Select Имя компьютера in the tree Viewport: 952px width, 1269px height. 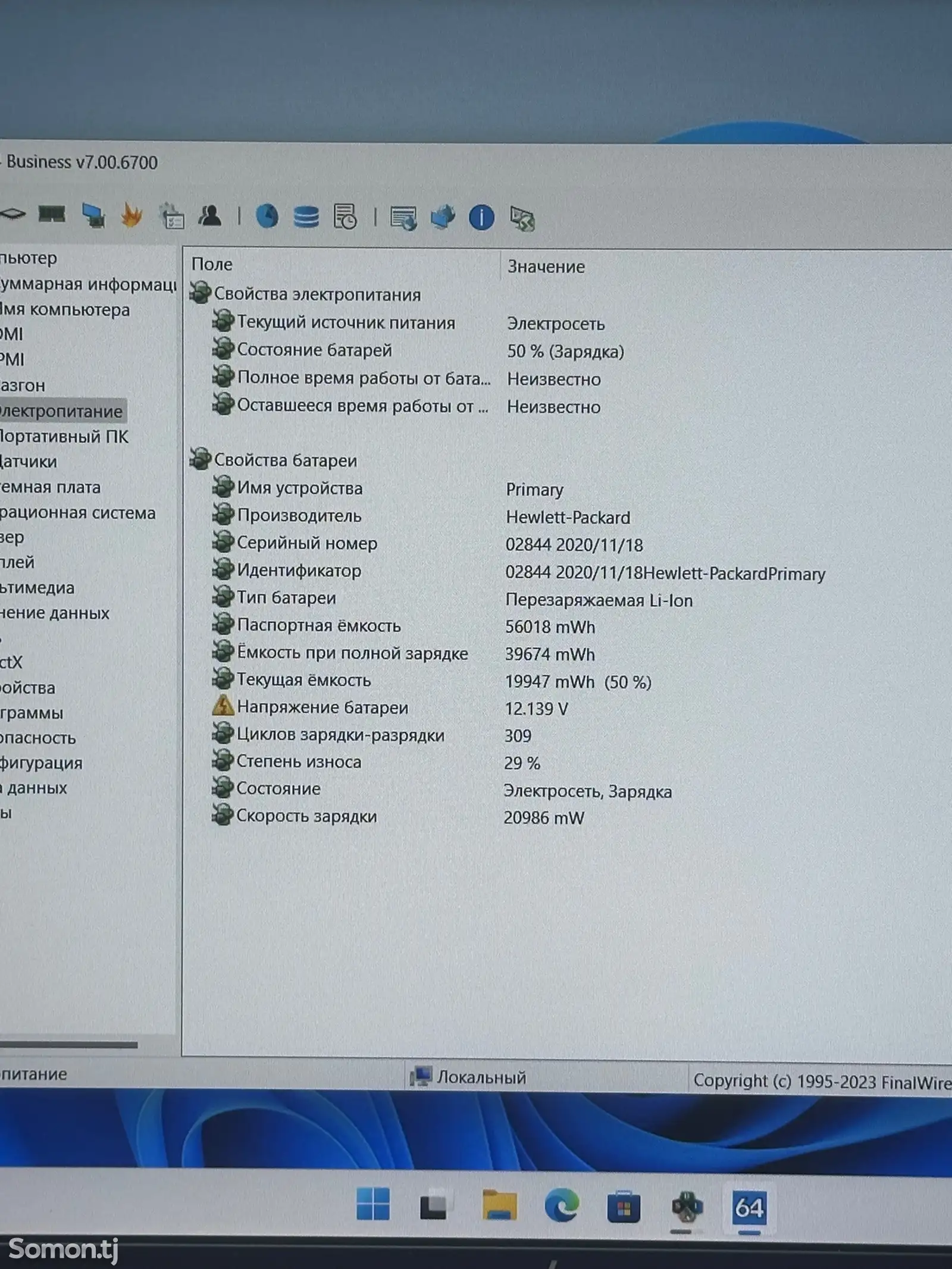pos(64,310)
